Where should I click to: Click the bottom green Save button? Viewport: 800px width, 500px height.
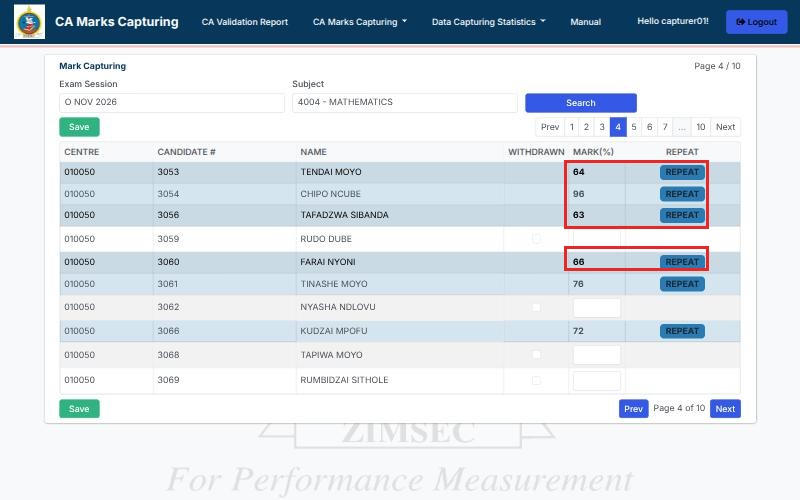(79, 409)
